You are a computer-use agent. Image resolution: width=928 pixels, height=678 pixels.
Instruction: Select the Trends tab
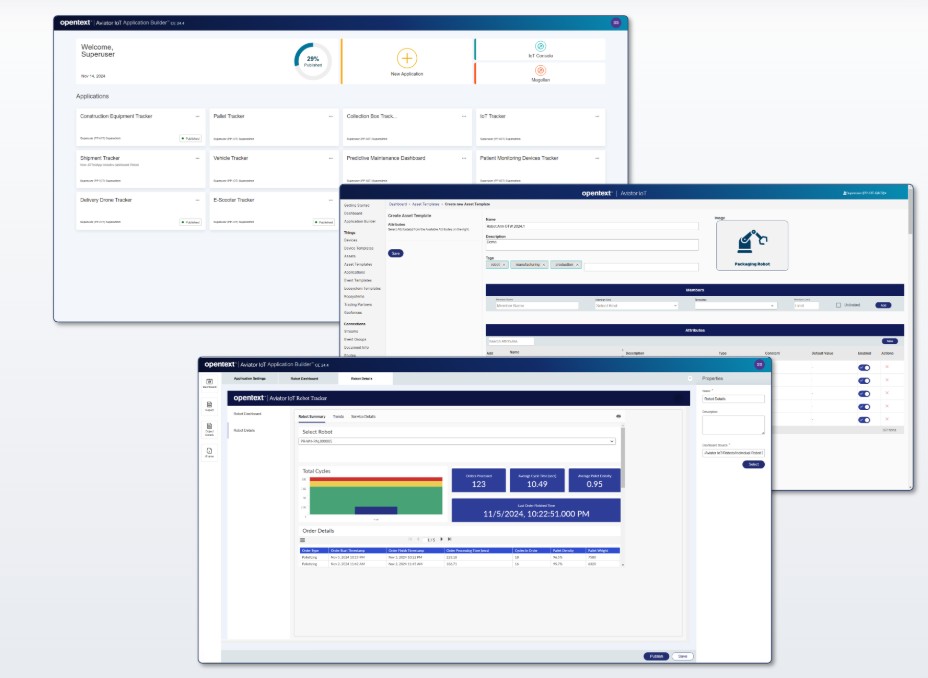(339, 415)
